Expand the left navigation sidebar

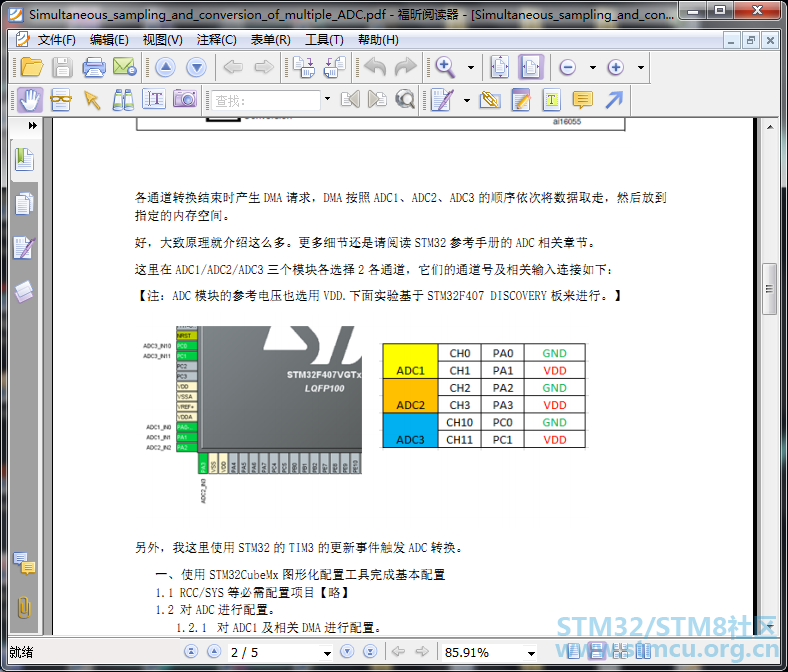32,126
